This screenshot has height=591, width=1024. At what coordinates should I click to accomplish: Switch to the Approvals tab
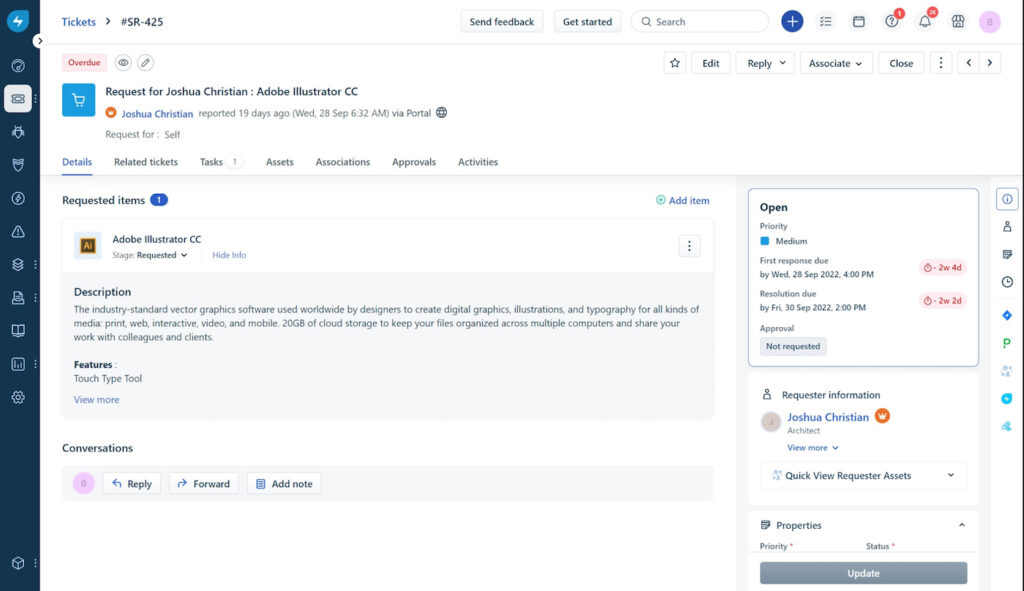pos(413,162)
